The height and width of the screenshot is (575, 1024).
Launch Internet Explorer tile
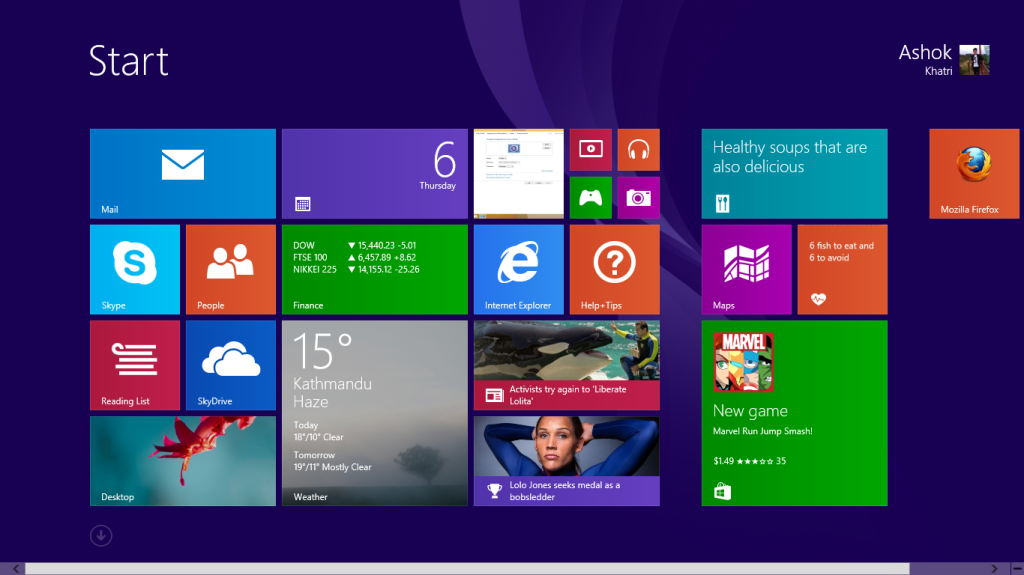point(518,269)
